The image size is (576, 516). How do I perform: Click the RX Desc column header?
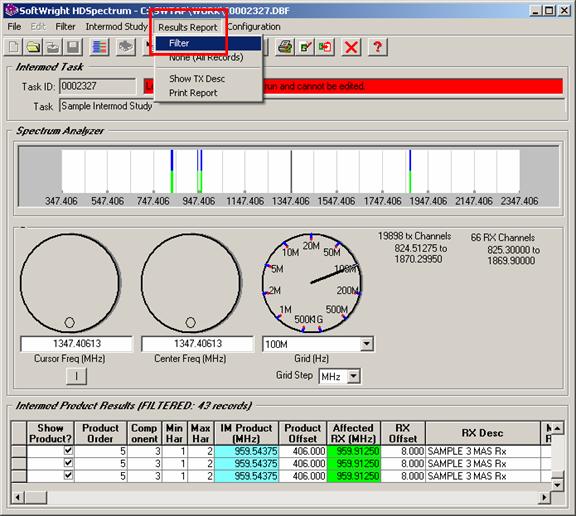(482, 433)
